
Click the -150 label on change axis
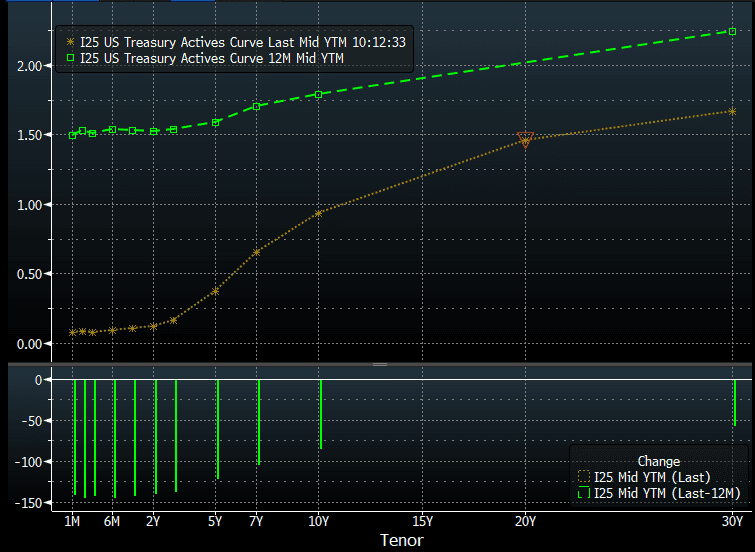click(28, 503)
